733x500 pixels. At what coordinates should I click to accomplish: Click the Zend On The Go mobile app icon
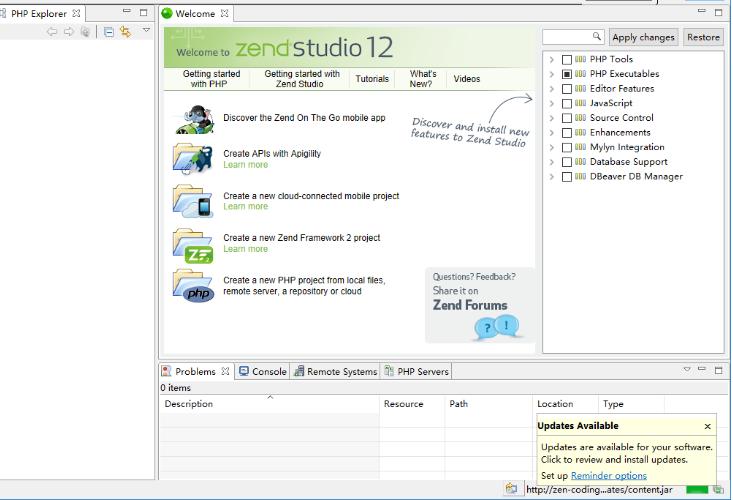(x=194, y=120)
